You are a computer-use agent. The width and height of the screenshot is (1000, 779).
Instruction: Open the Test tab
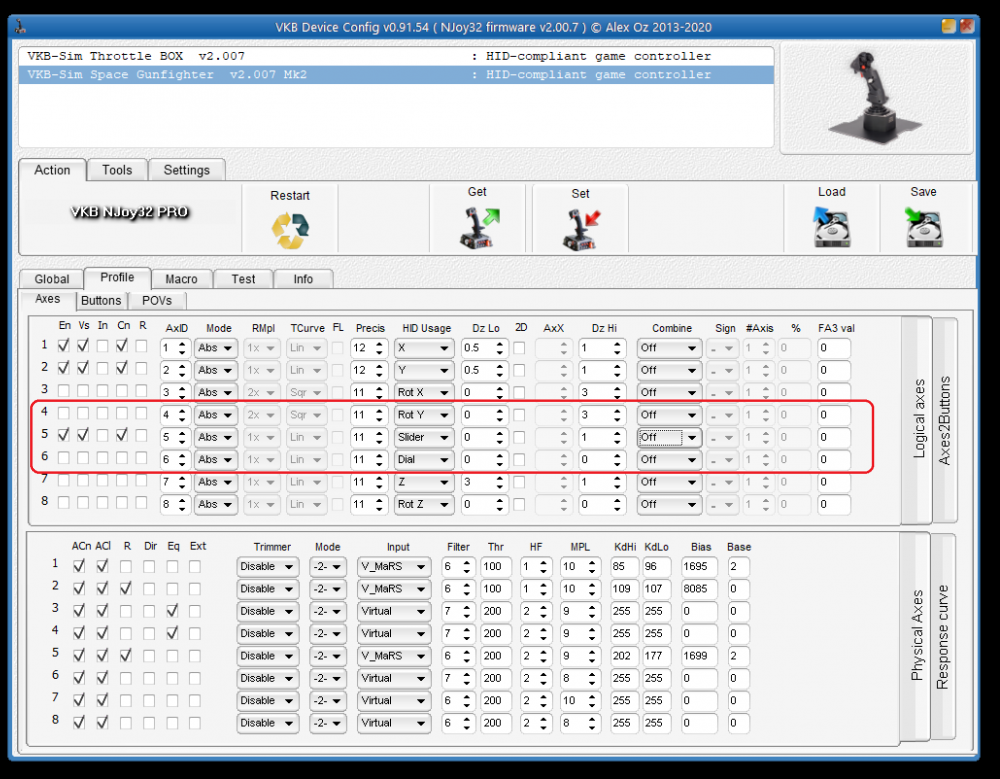243,279
